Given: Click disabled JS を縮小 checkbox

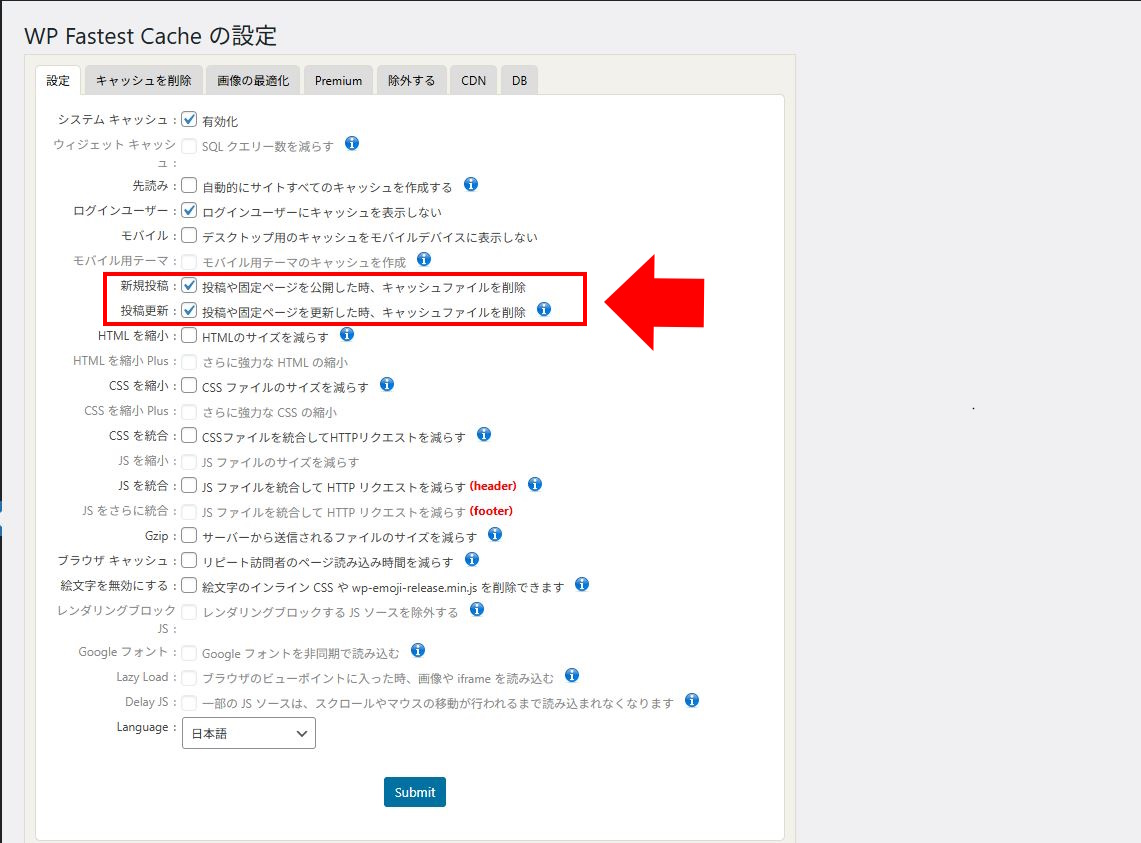Looking at the screenshot, I should click(x=189, y=462).
